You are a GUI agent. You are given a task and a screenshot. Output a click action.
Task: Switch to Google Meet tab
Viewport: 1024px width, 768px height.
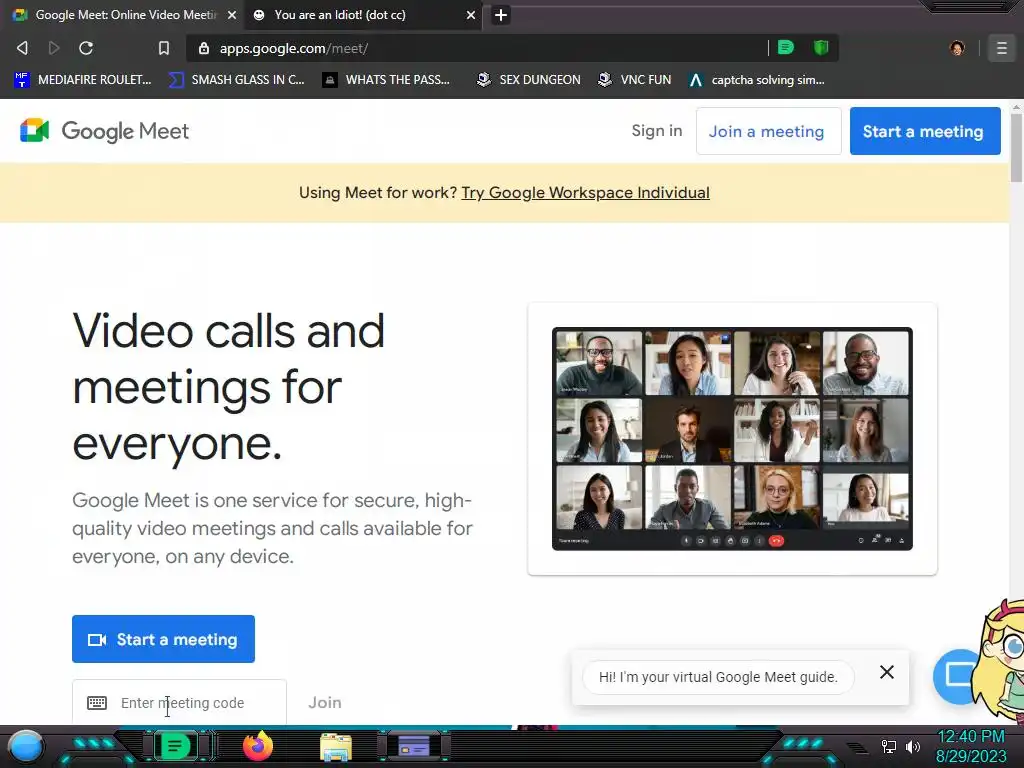tap(123, 15)
